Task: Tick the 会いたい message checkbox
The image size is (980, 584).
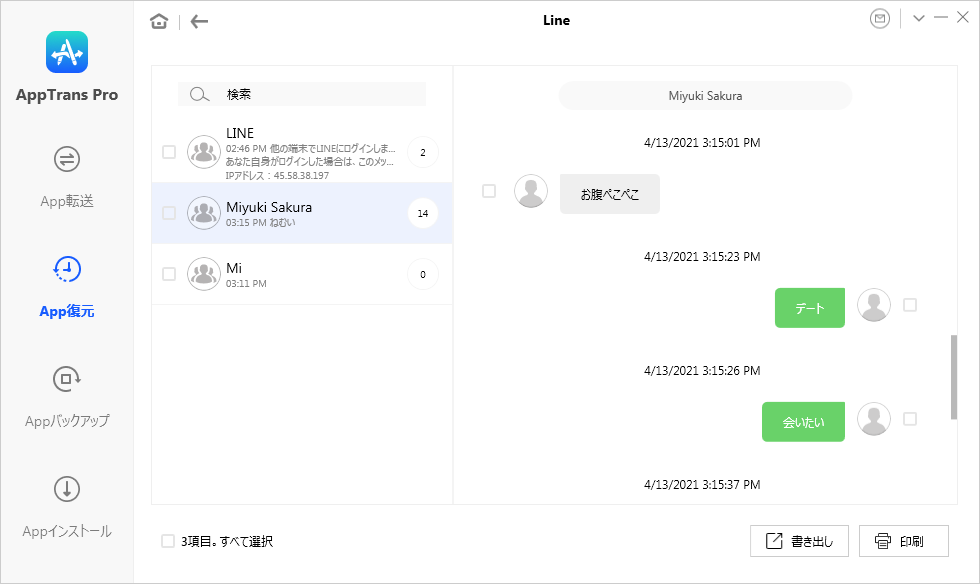Action: point(910,419)
